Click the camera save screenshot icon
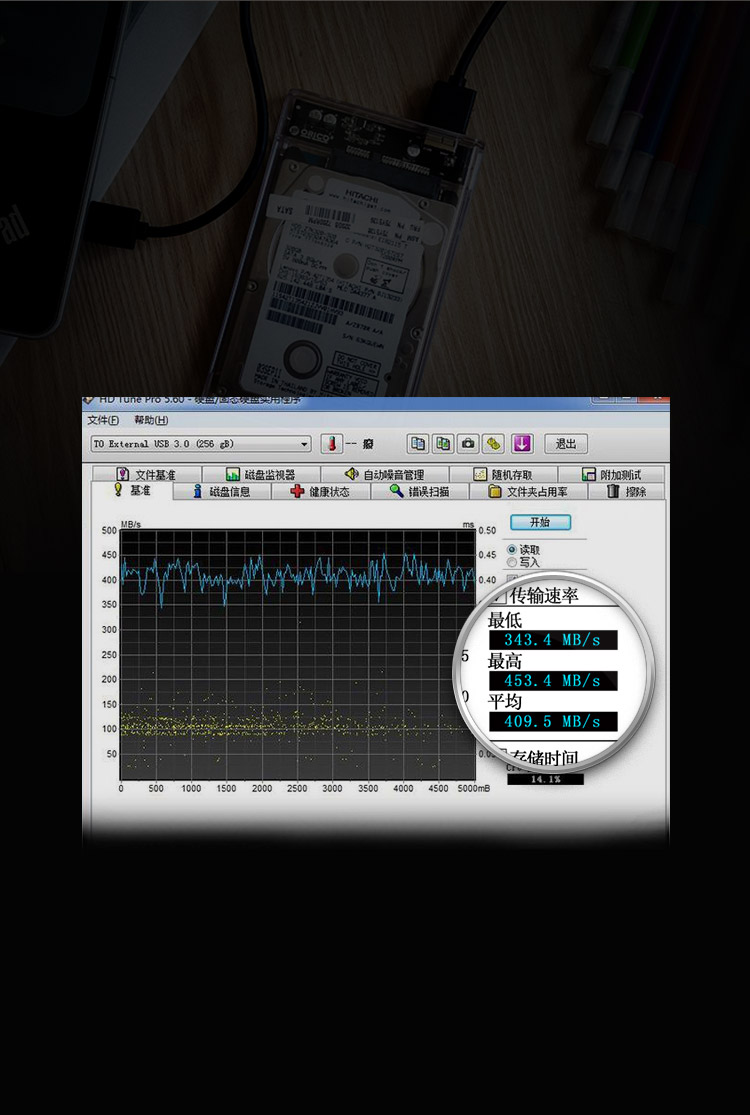This screenshot has width=750, height=1115. tap(468, 444)
